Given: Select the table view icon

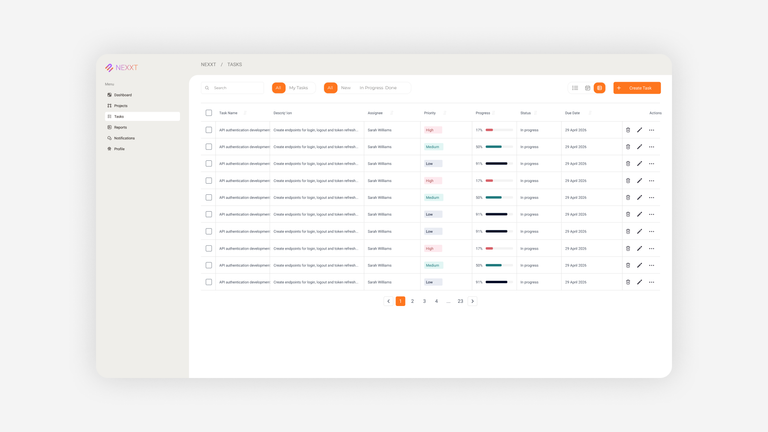Looking at the screenshot, I should (x=600, y=88).
